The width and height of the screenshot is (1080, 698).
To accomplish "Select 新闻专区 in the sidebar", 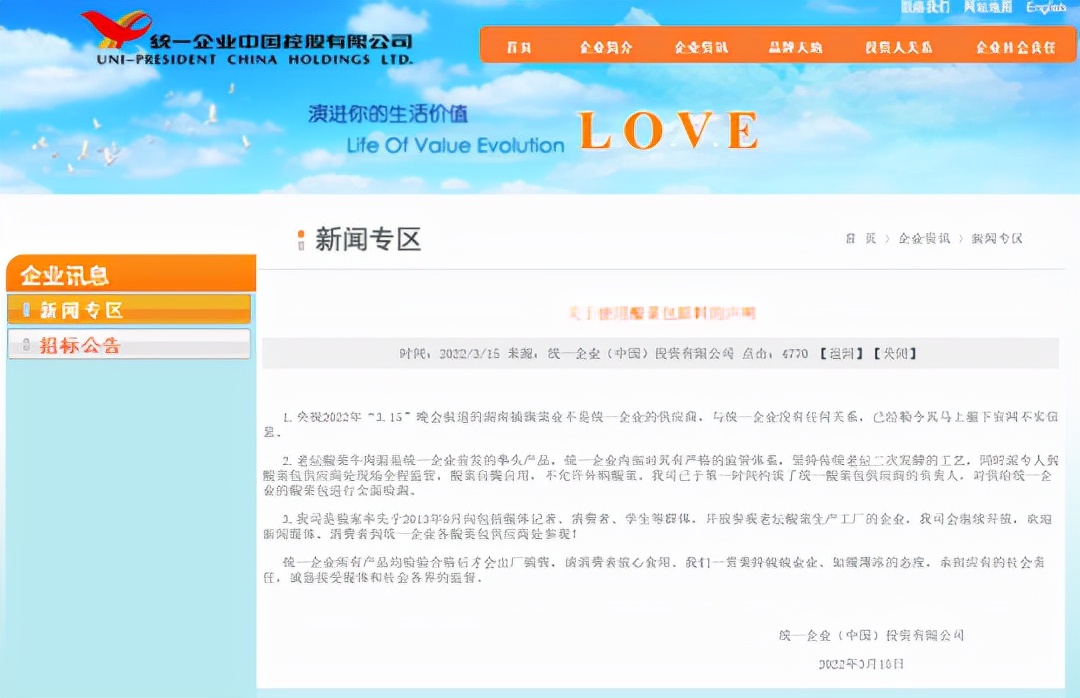I will point(129,309).
